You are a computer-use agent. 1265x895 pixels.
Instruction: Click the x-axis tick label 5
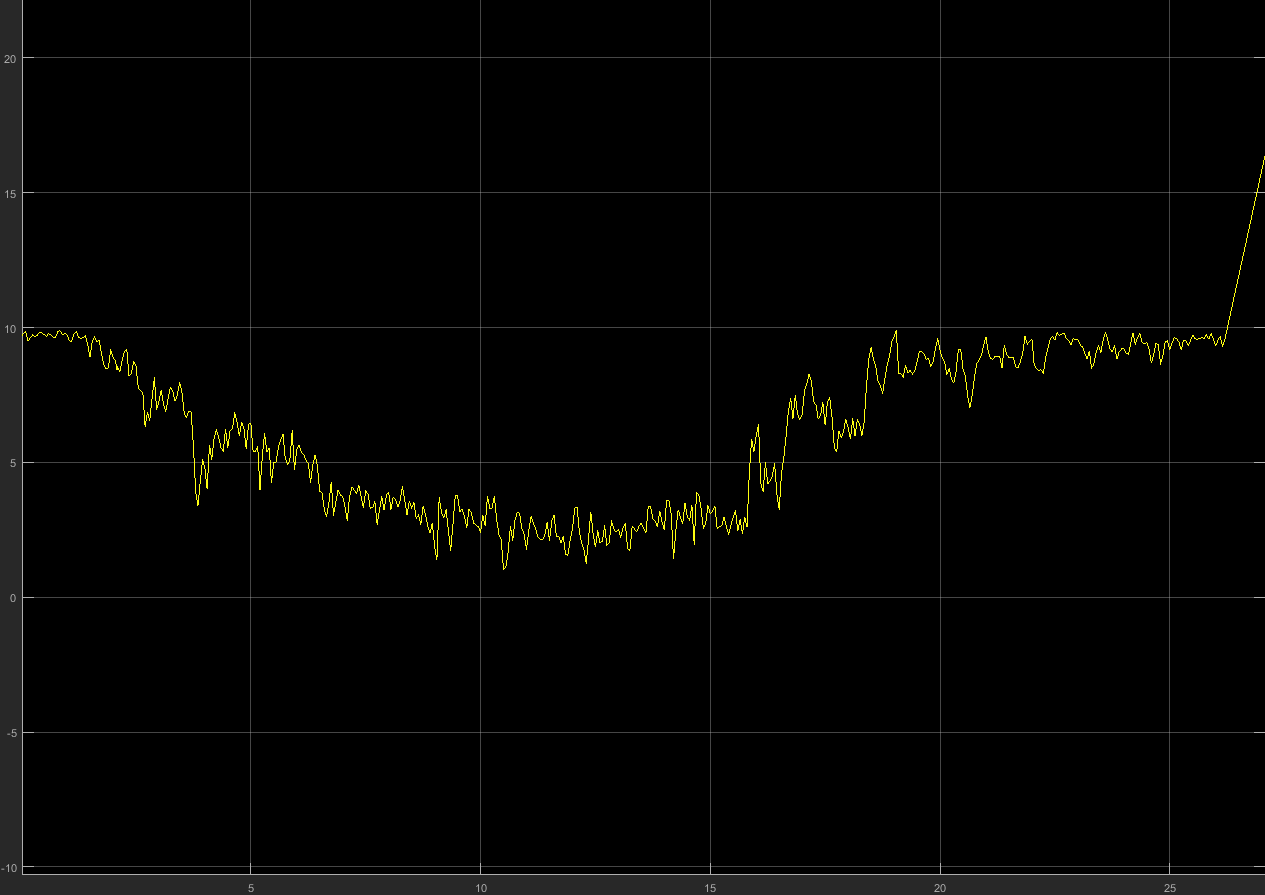coord(251,887)
